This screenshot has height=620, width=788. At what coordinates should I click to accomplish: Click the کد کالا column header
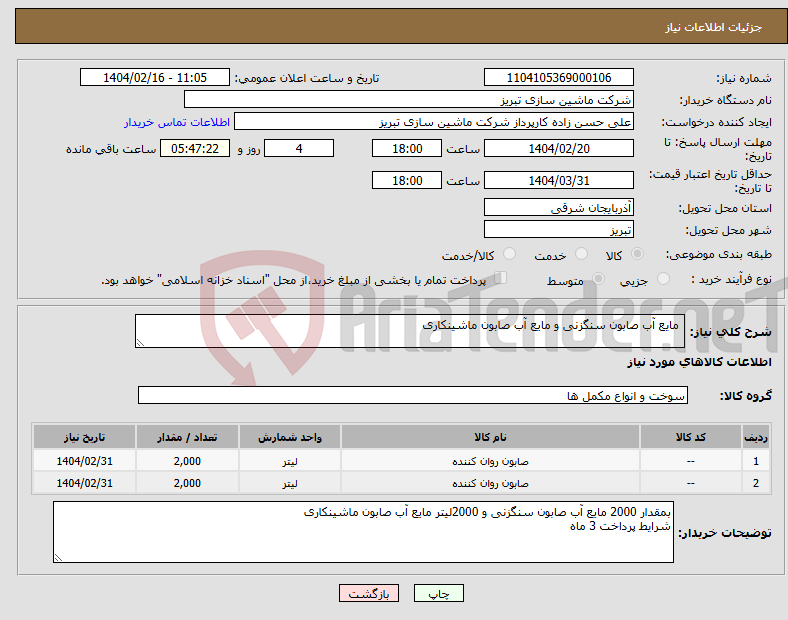[x=691, y=437]
